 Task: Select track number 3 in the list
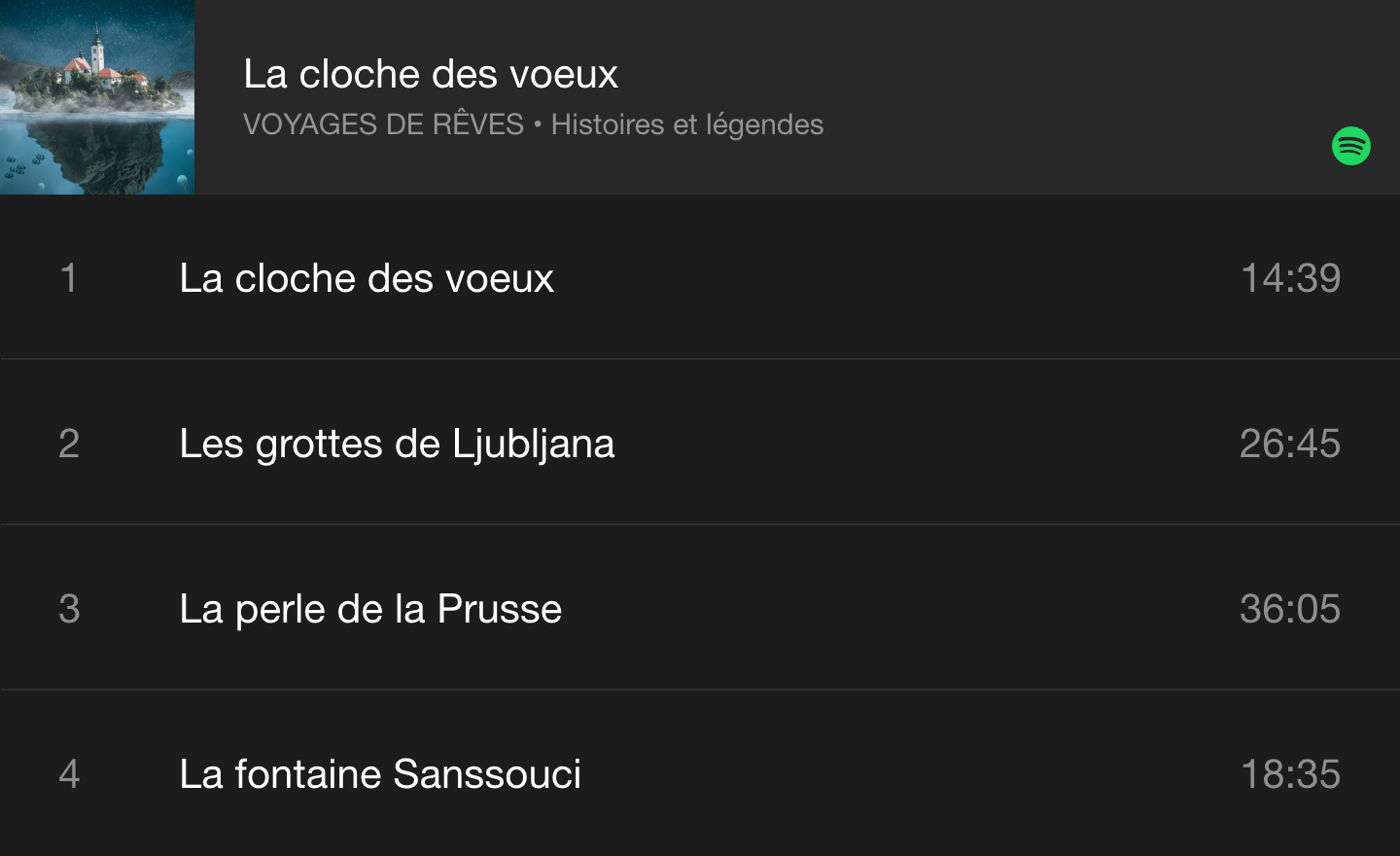pyautogui.click(x=68, y=609)
